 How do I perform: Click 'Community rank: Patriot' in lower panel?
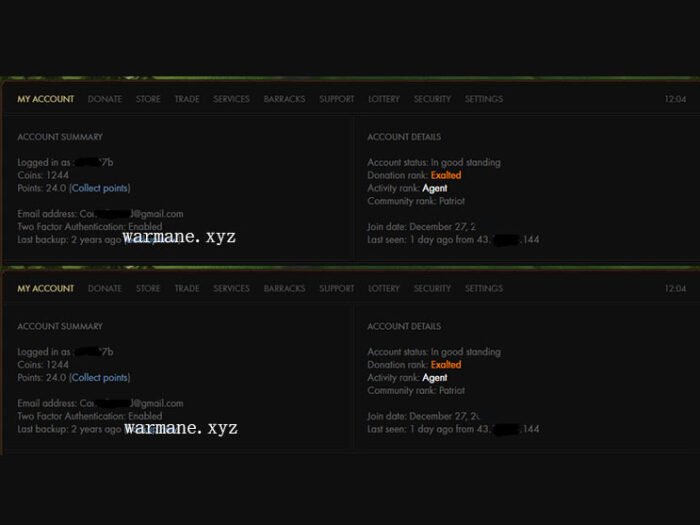(416, 390)
